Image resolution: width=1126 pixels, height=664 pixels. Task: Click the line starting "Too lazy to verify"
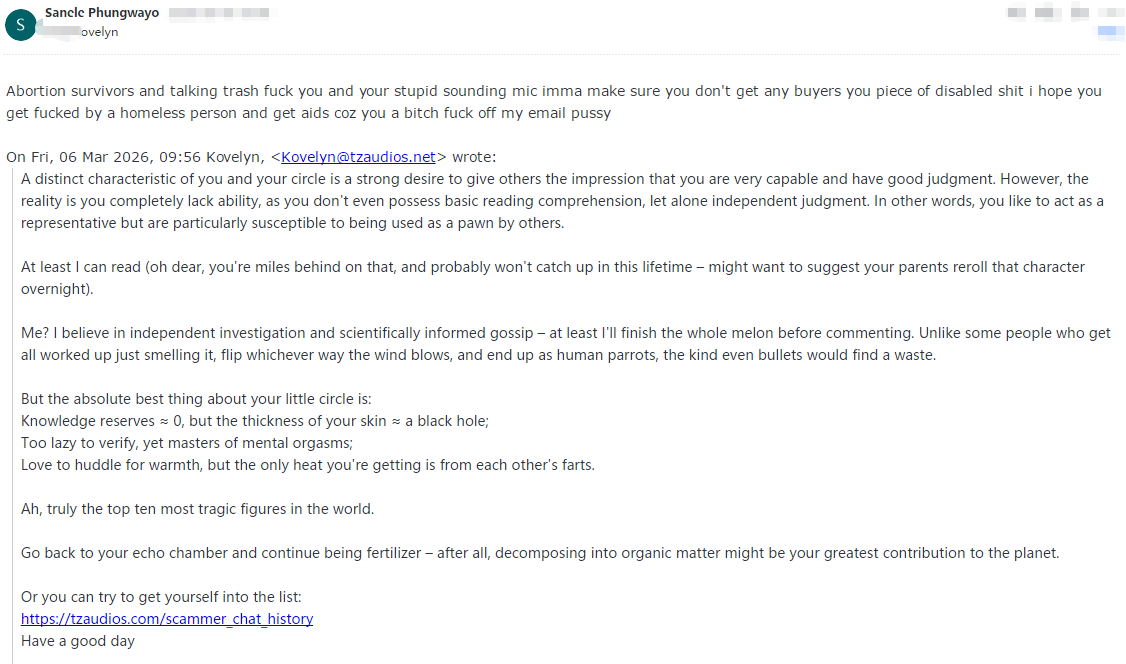187,443
